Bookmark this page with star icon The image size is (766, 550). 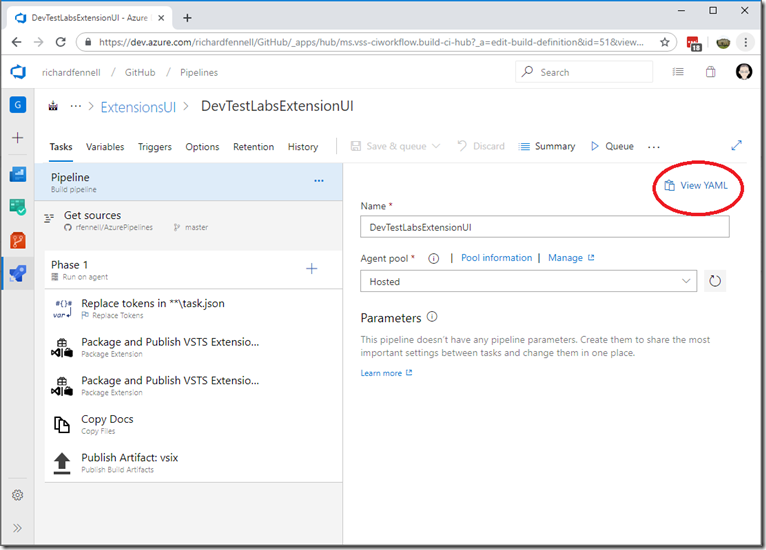[664, 42]
